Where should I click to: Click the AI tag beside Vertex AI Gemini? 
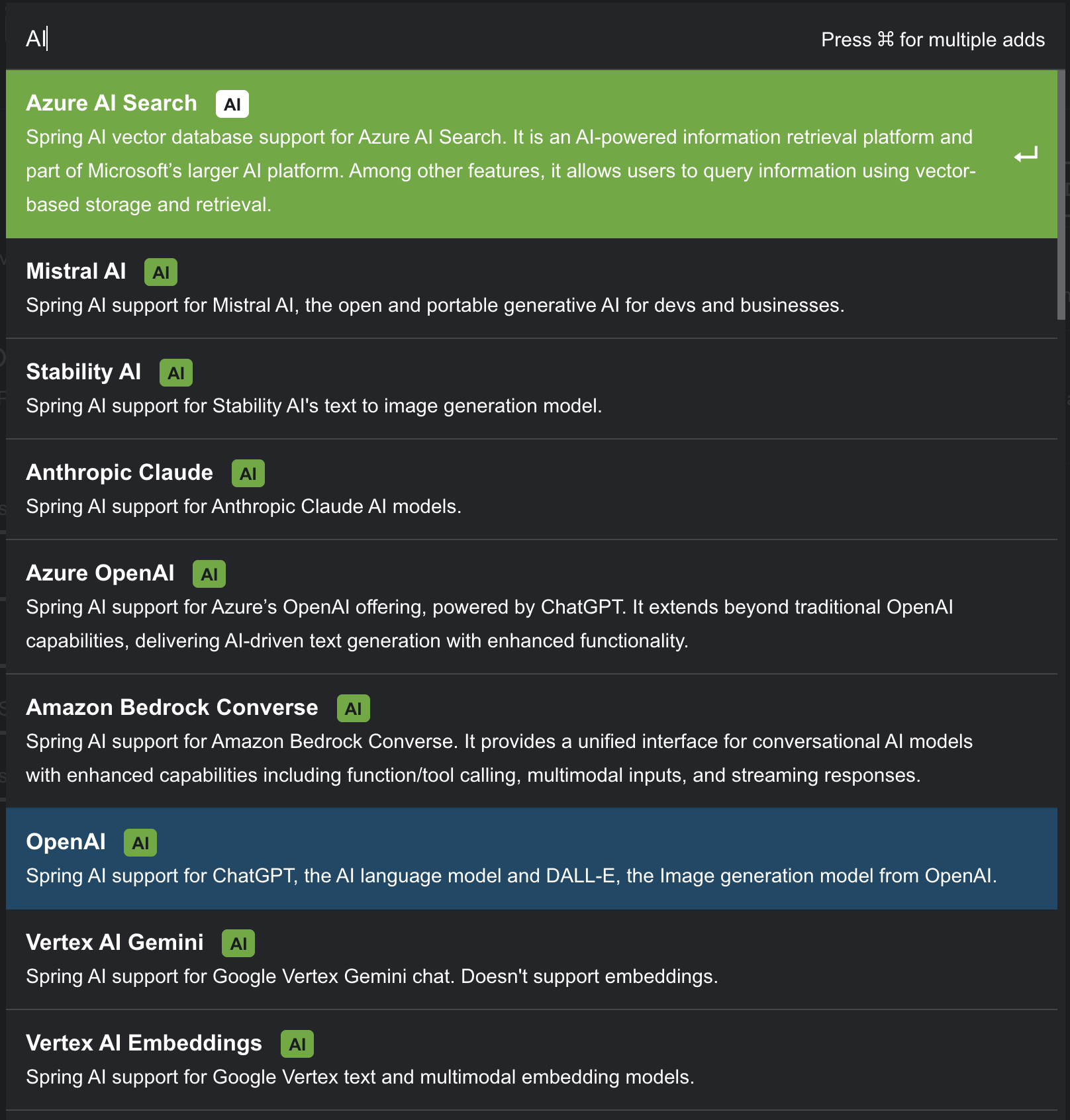(x=238, y=944)
